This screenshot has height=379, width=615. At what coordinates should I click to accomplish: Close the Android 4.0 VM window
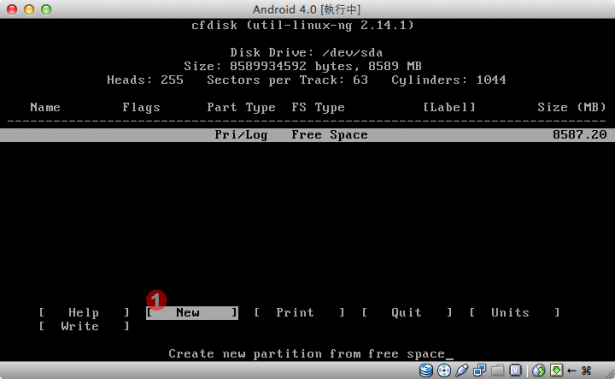pyautogui.click(x=12, y=9)
